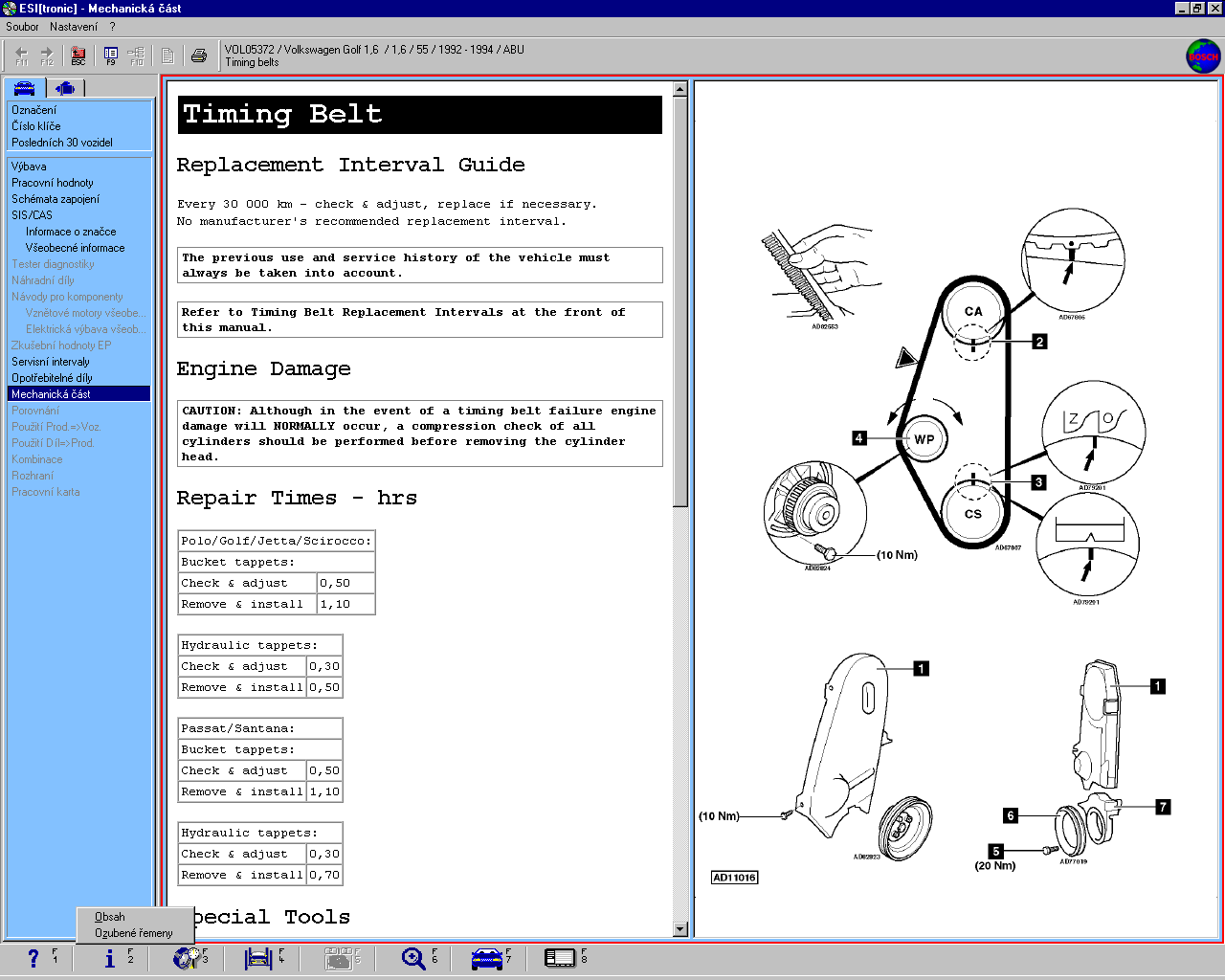This screenshot has width=1225, height=980.
Task: Open the Soubor menu
Action: pos(22,27)
